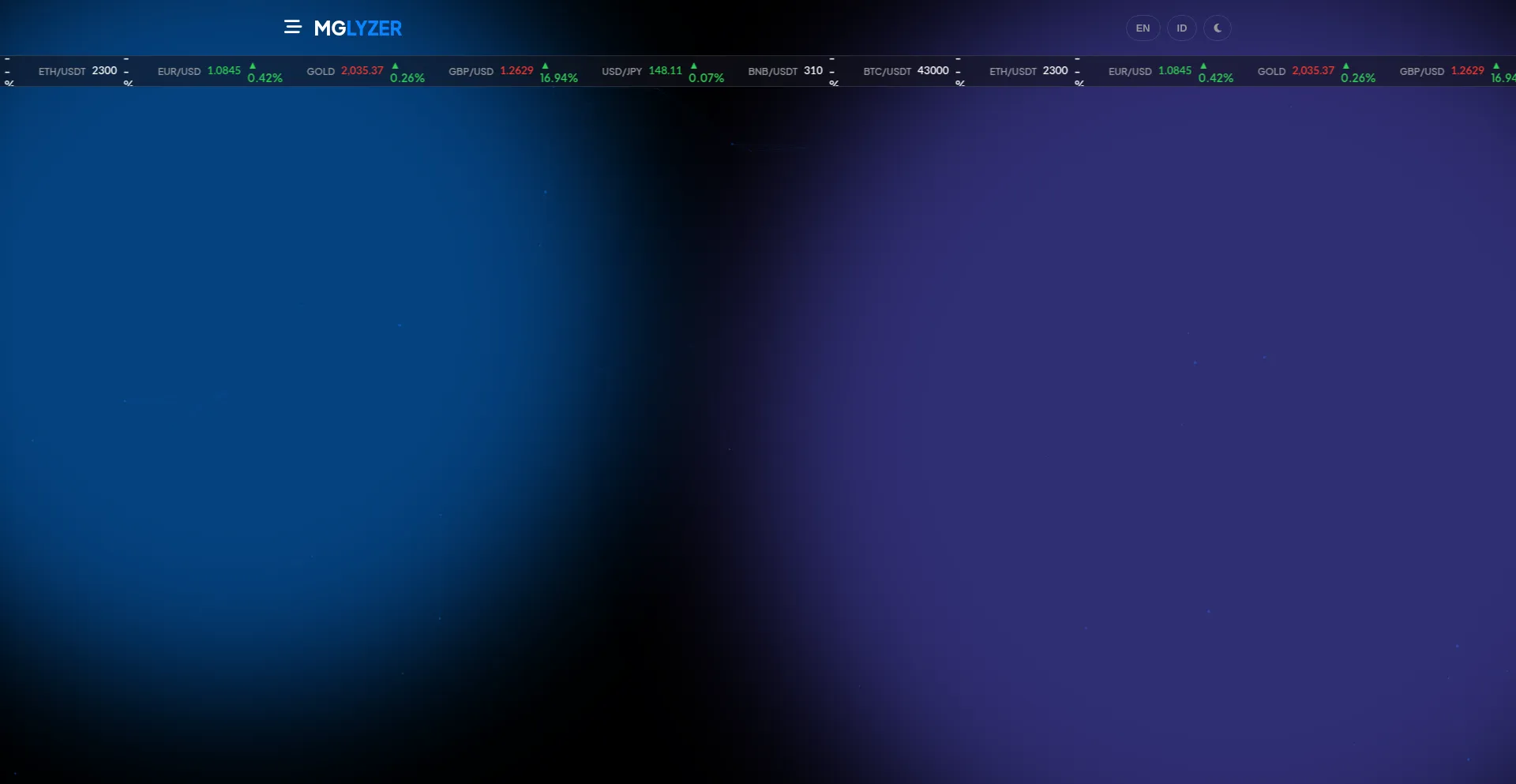Click the BTC/USDT price 43000

click(x=932, y=70)
